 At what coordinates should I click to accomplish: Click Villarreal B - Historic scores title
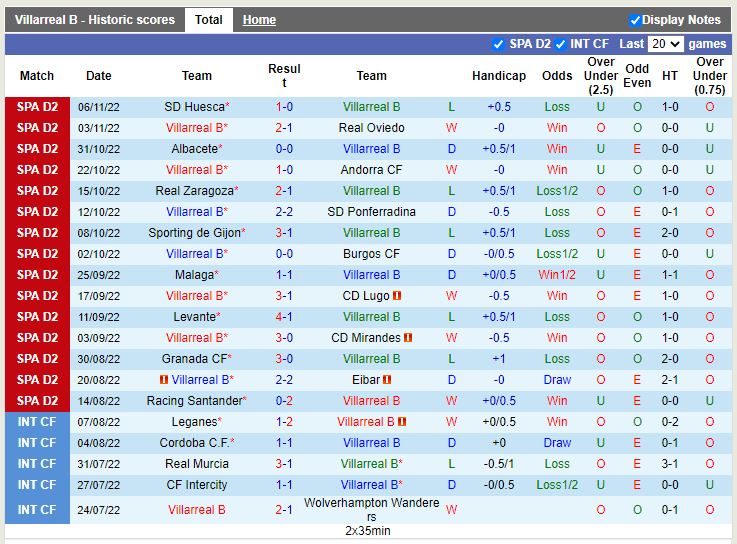94,20
